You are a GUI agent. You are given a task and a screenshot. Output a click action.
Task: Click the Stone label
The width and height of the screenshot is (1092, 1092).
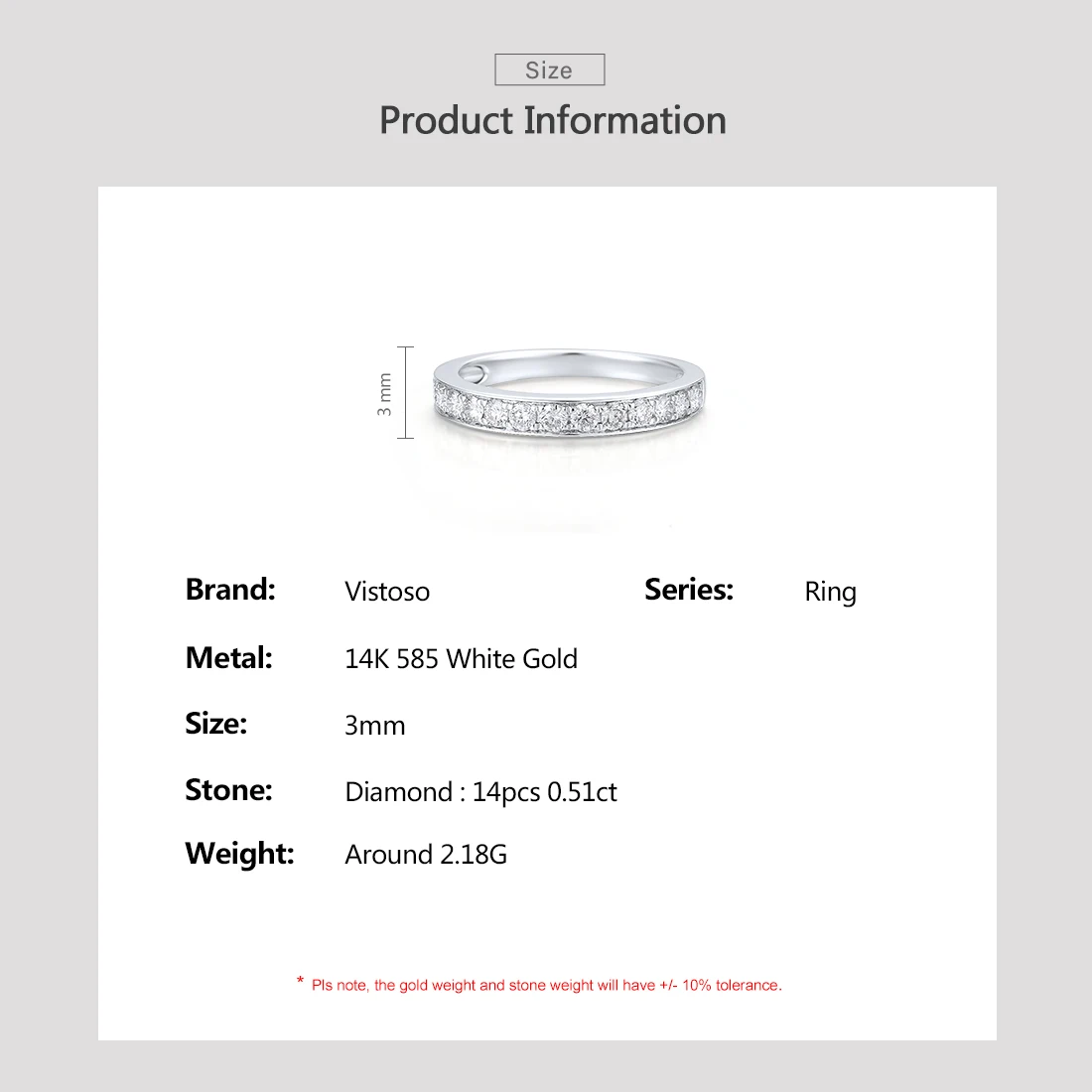coord(228,790)
